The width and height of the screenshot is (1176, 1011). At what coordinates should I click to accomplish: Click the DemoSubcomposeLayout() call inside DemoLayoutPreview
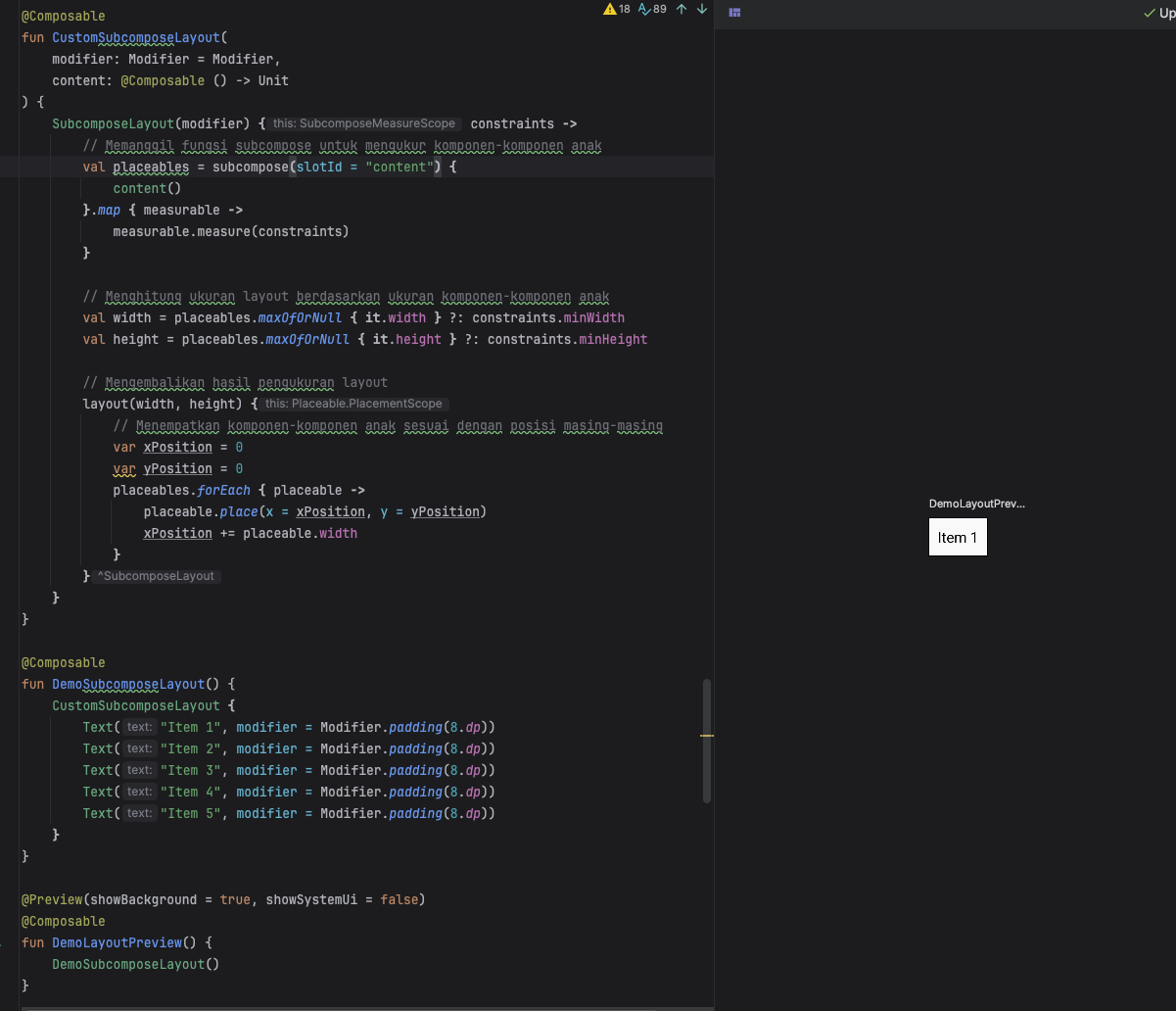point(135,964)
